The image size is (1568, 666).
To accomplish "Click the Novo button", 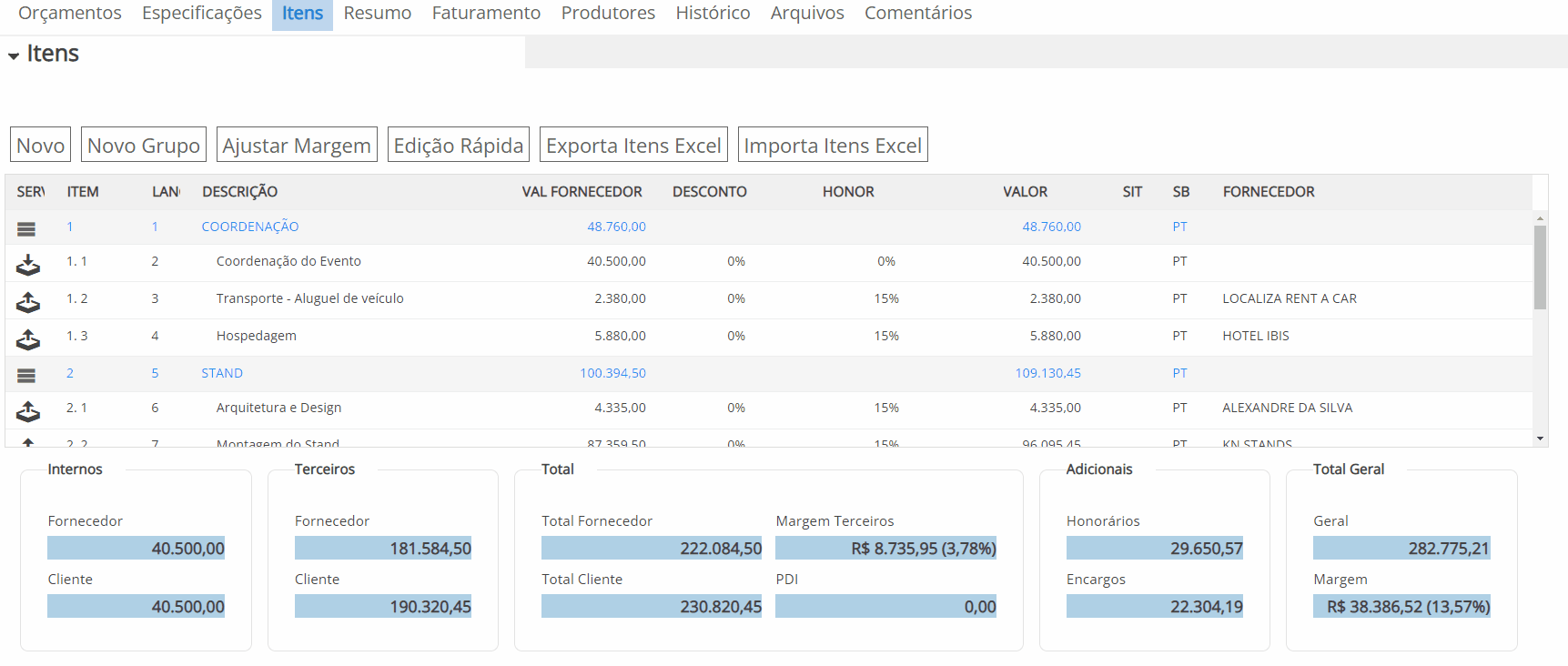I will (41, 145).
